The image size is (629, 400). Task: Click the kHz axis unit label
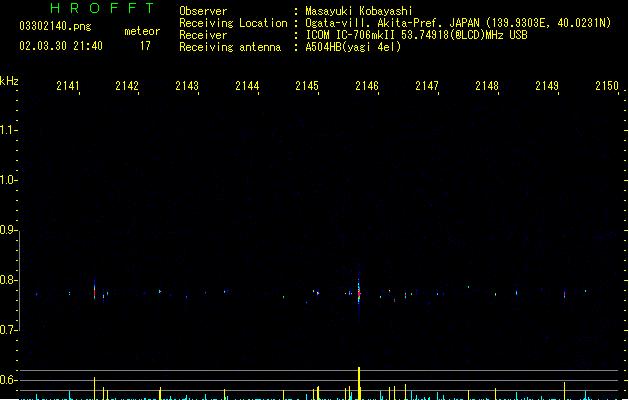tap(9, 81)
